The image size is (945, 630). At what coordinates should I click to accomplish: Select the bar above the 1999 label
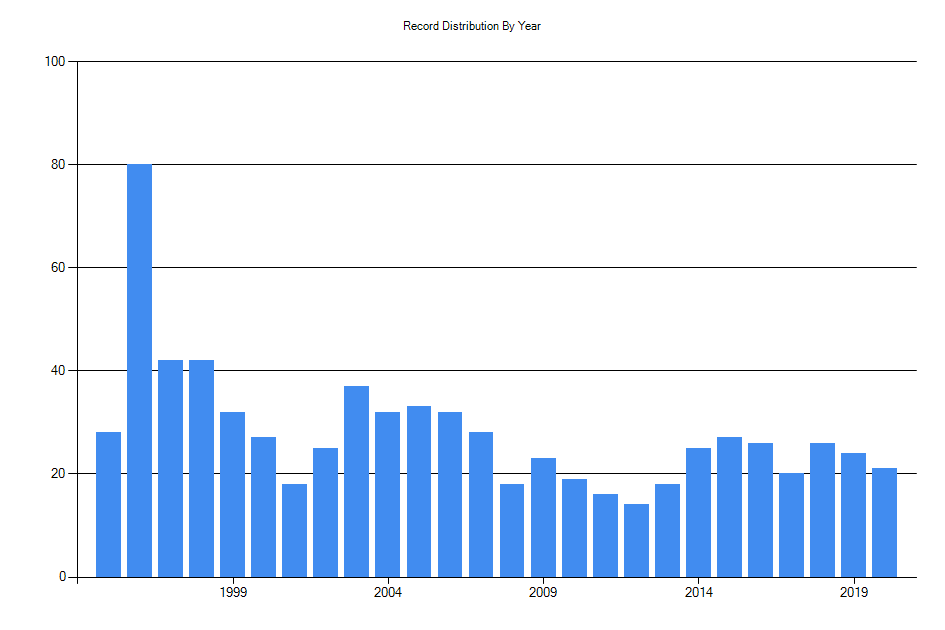tap(233, 494)
